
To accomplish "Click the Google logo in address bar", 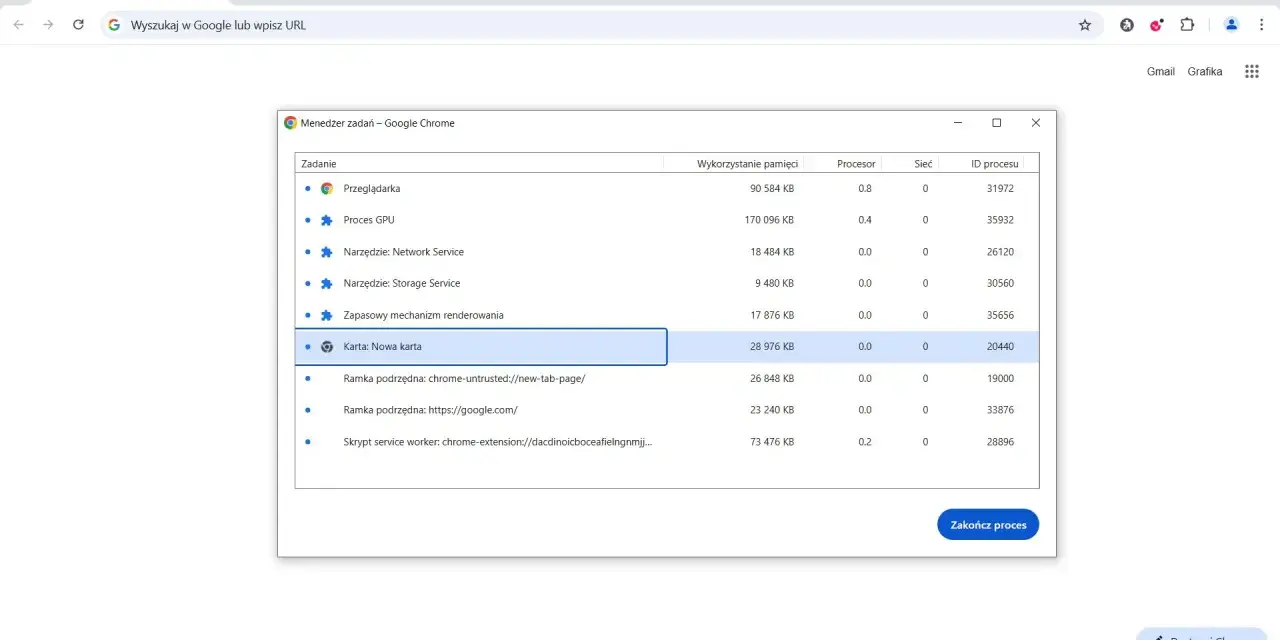I will pyautogui.click(x=114, y=25).
